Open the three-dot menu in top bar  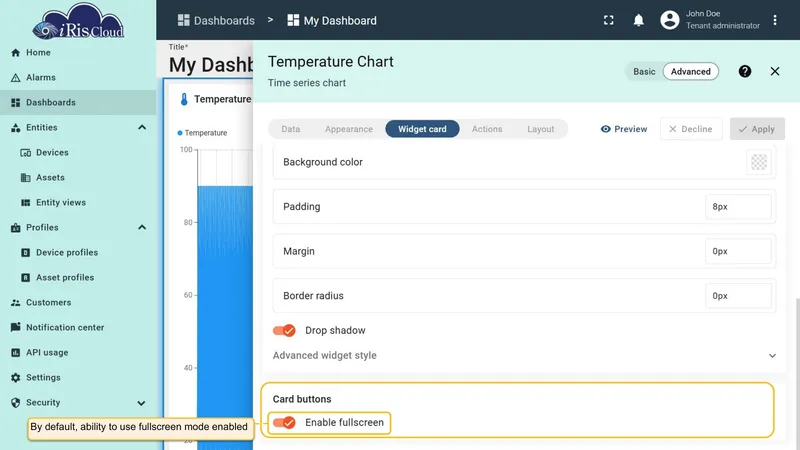coord(774,20)
